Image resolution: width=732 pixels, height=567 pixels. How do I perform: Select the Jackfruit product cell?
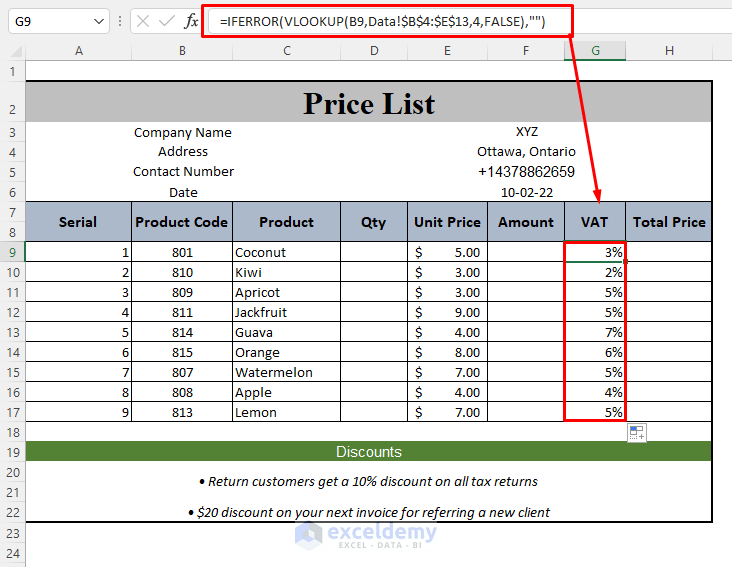coord(287,313)
